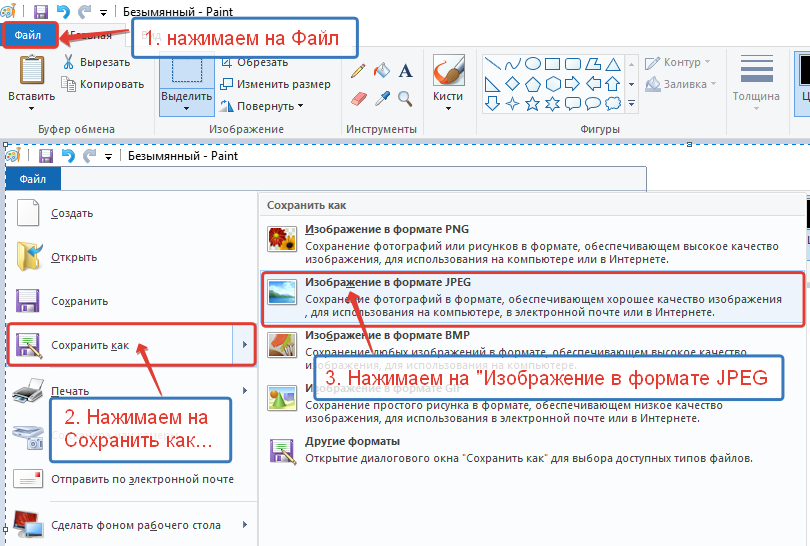Choose the Five-point star shape

click(x=533, y=104)
